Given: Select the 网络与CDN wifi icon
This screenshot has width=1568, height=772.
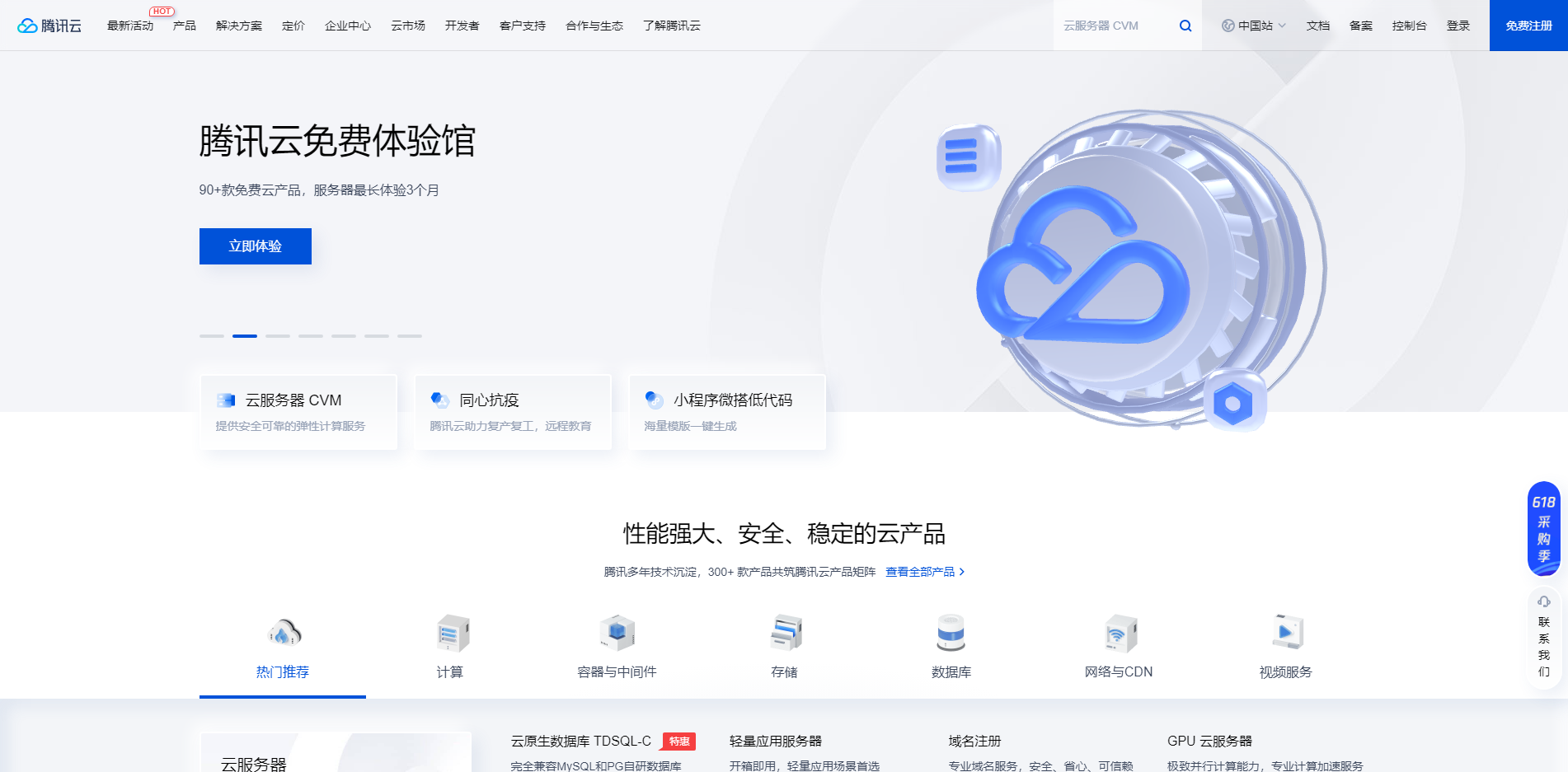Looking at the screenshot, I should [x=1120, y=633].
